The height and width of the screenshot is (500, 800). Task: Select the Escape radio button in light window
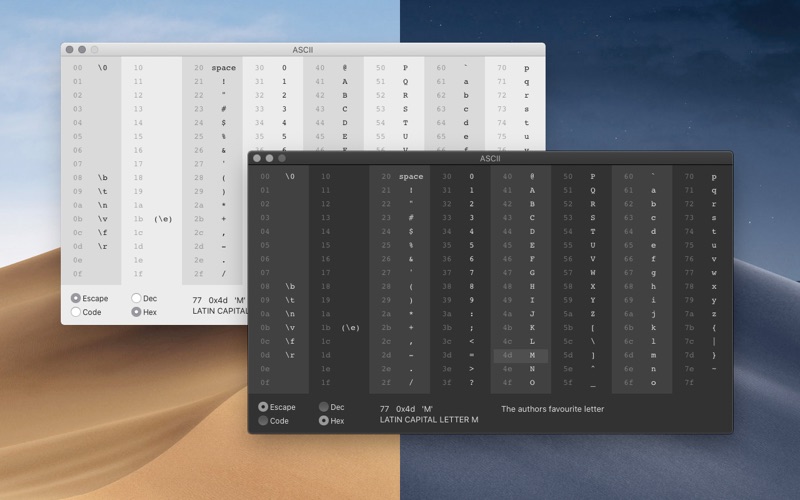click(x=76, y=298)
